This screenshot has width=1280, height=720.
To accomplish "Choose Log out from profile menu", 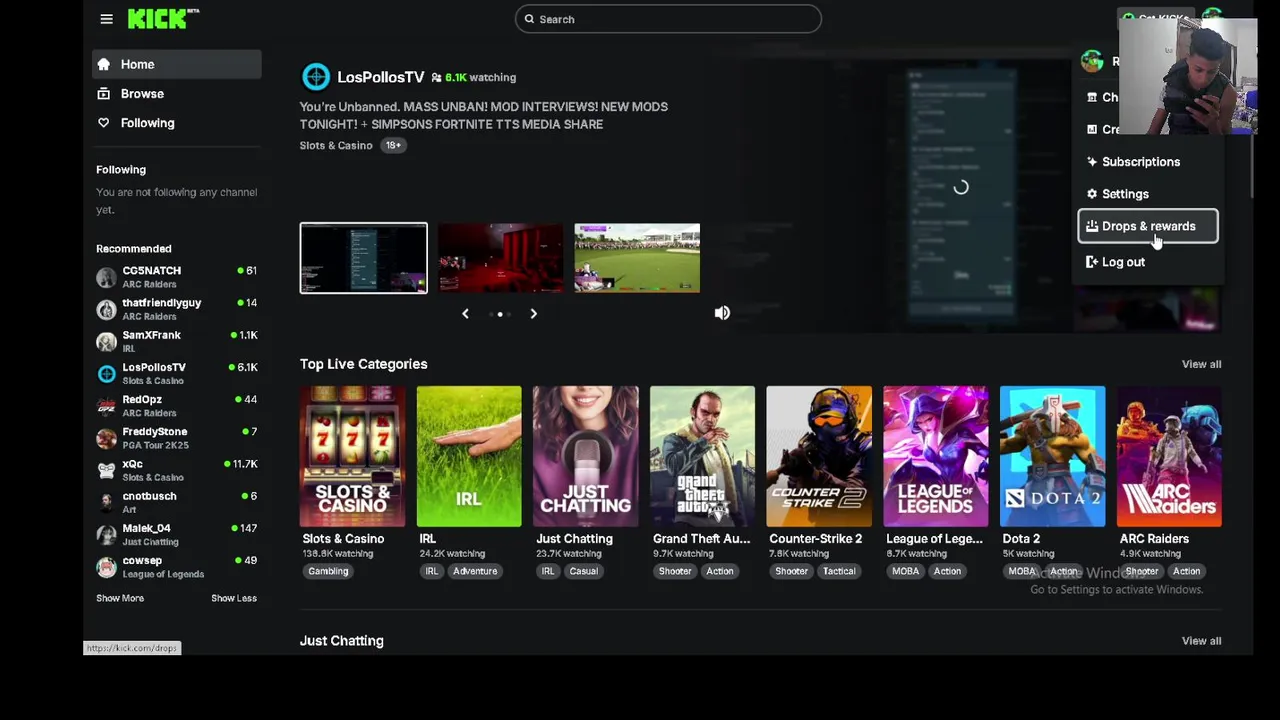I will click(1148, 262).
